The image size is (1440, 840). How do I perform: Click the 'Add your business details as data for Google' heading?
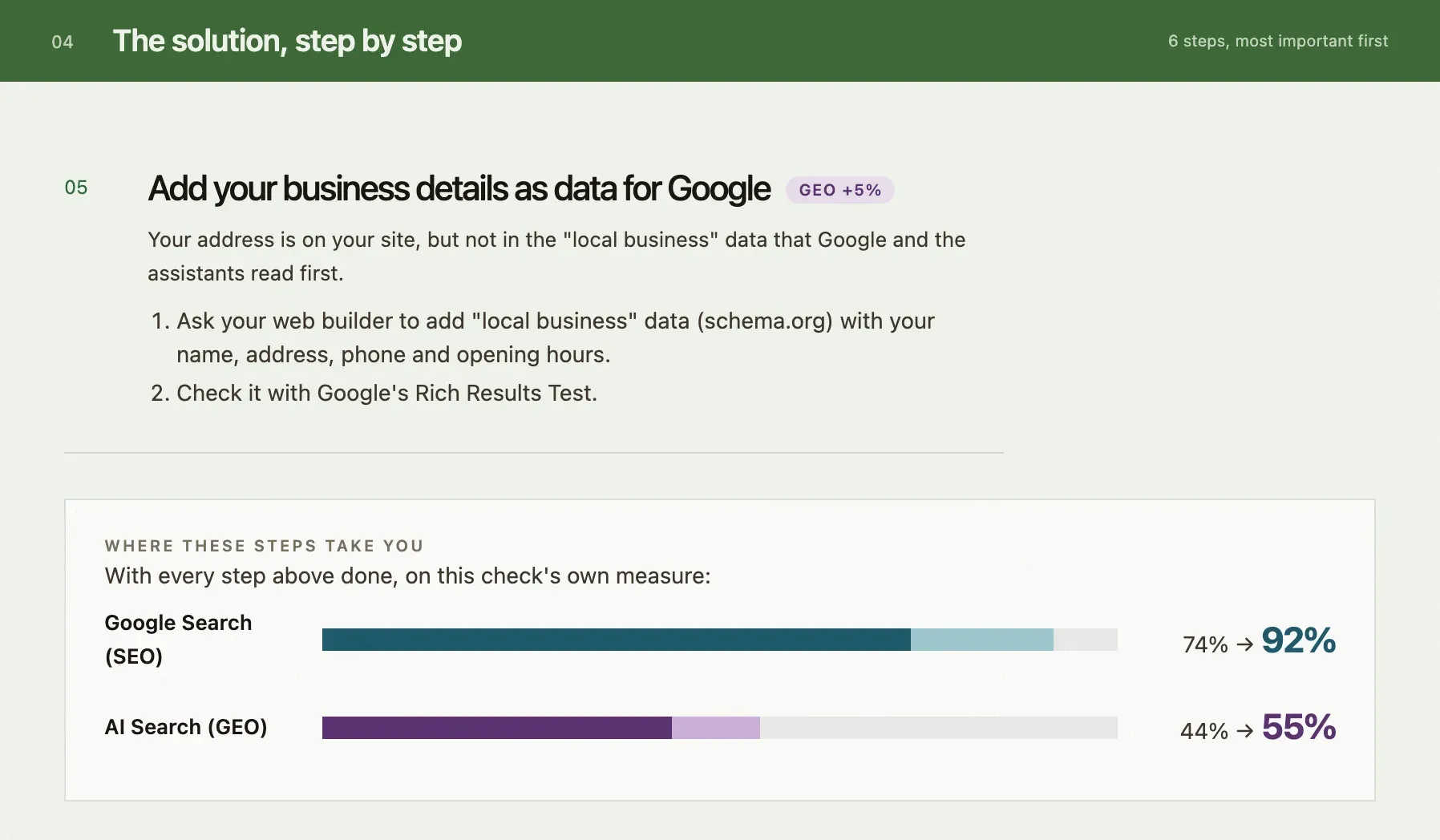click(459, 189)
